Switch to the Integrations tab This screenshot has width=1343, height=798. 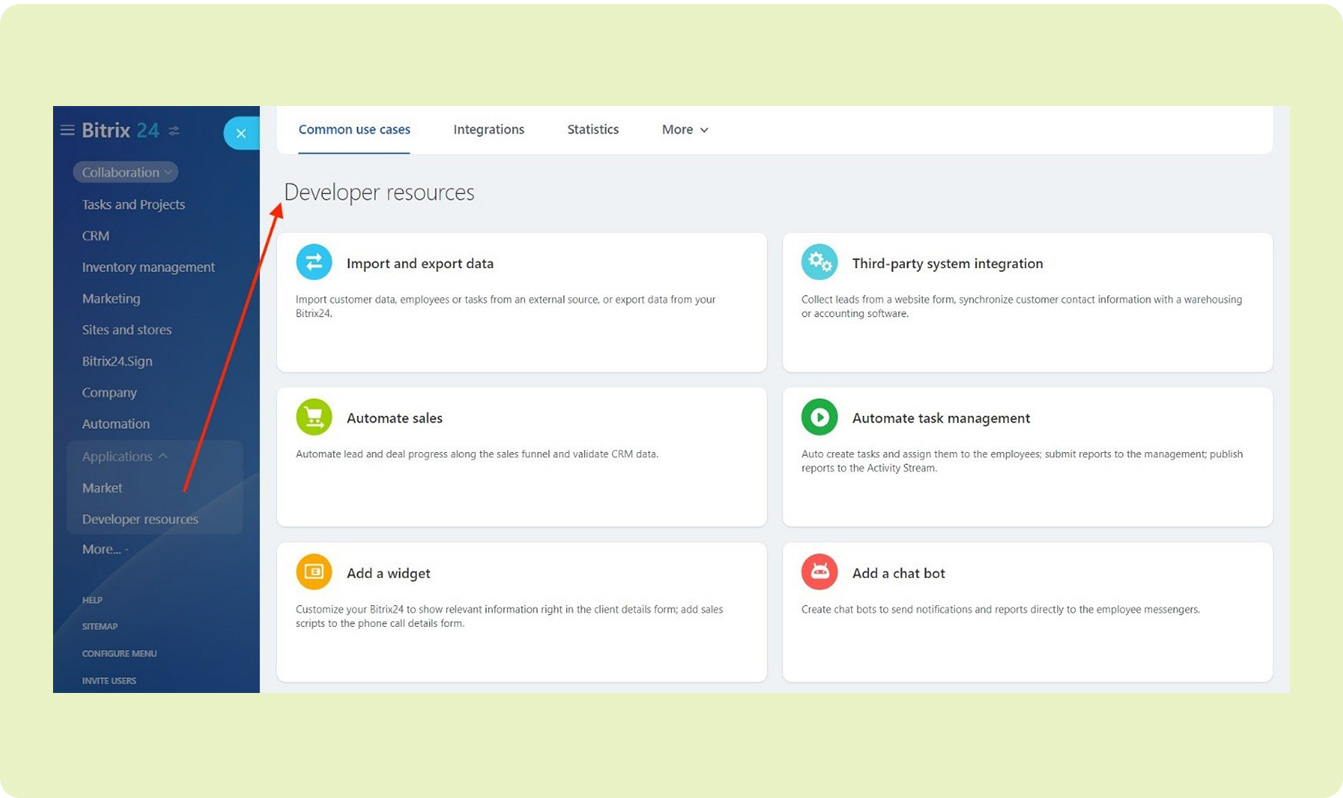coord(488,130)
